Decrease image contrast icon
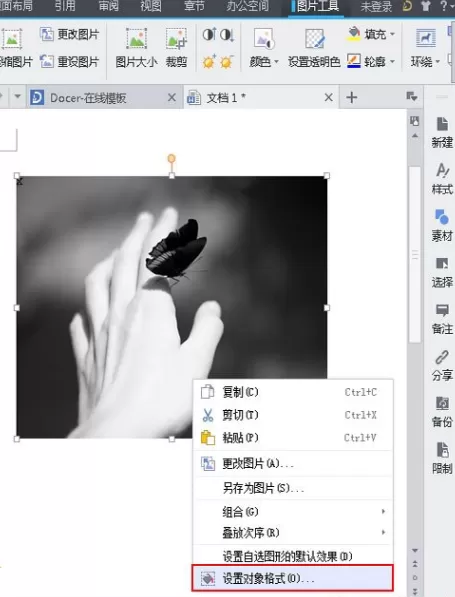The width and height of the screenshot is (455, 597). 227,35
